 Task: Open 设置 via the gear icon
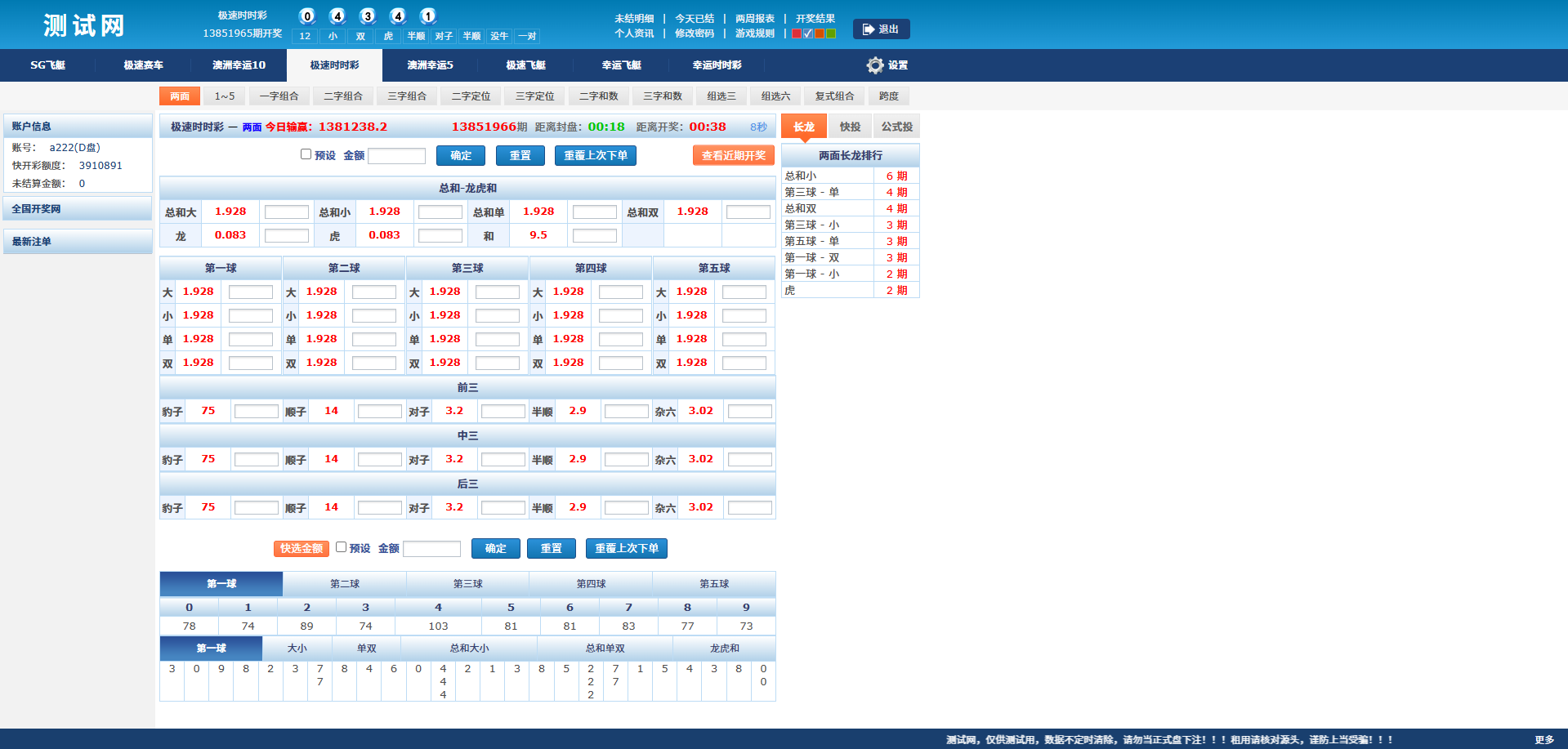click(x=875, y=65)
